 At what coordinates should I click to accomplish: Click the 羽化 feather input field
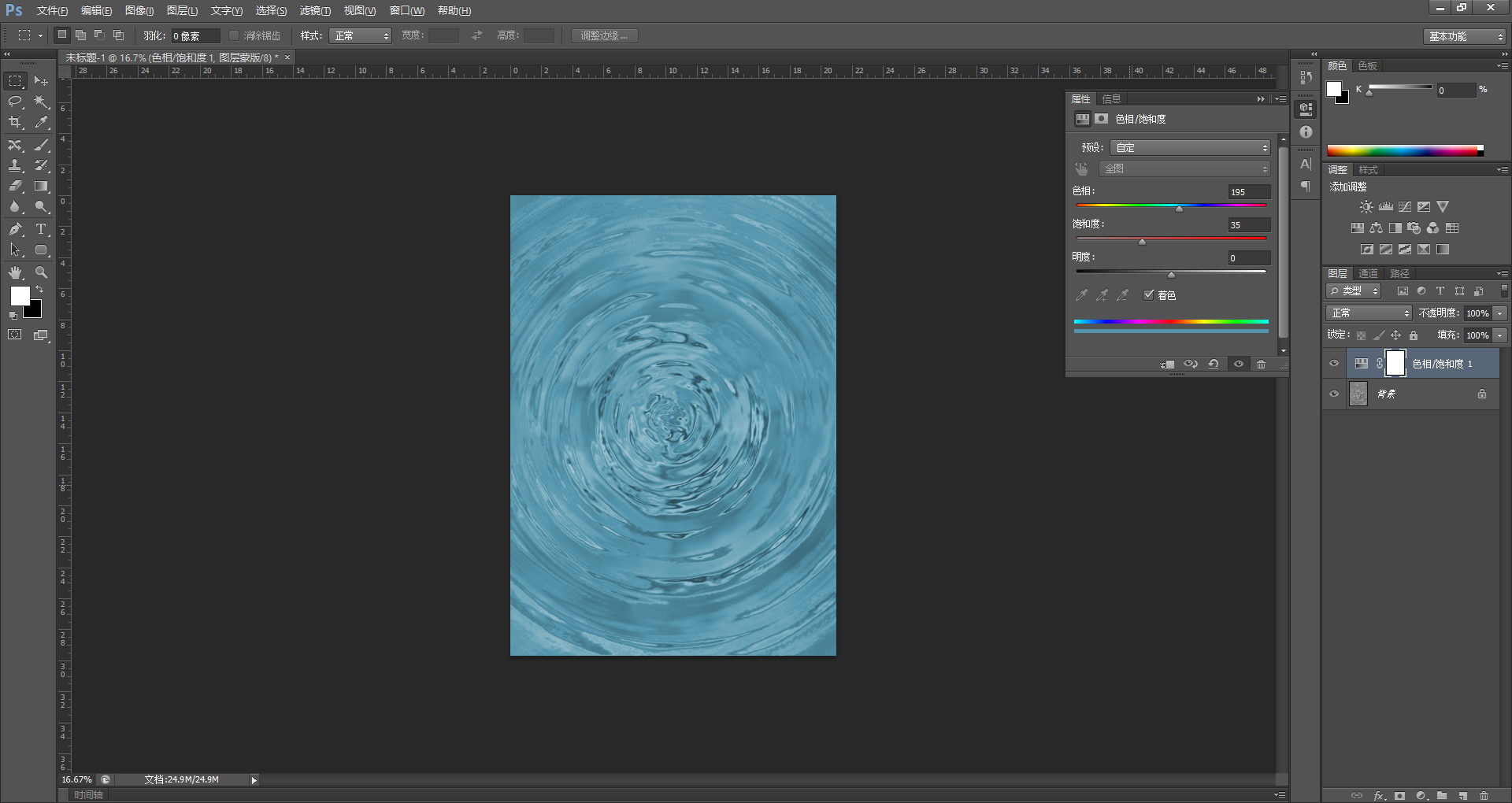(195, 36)
